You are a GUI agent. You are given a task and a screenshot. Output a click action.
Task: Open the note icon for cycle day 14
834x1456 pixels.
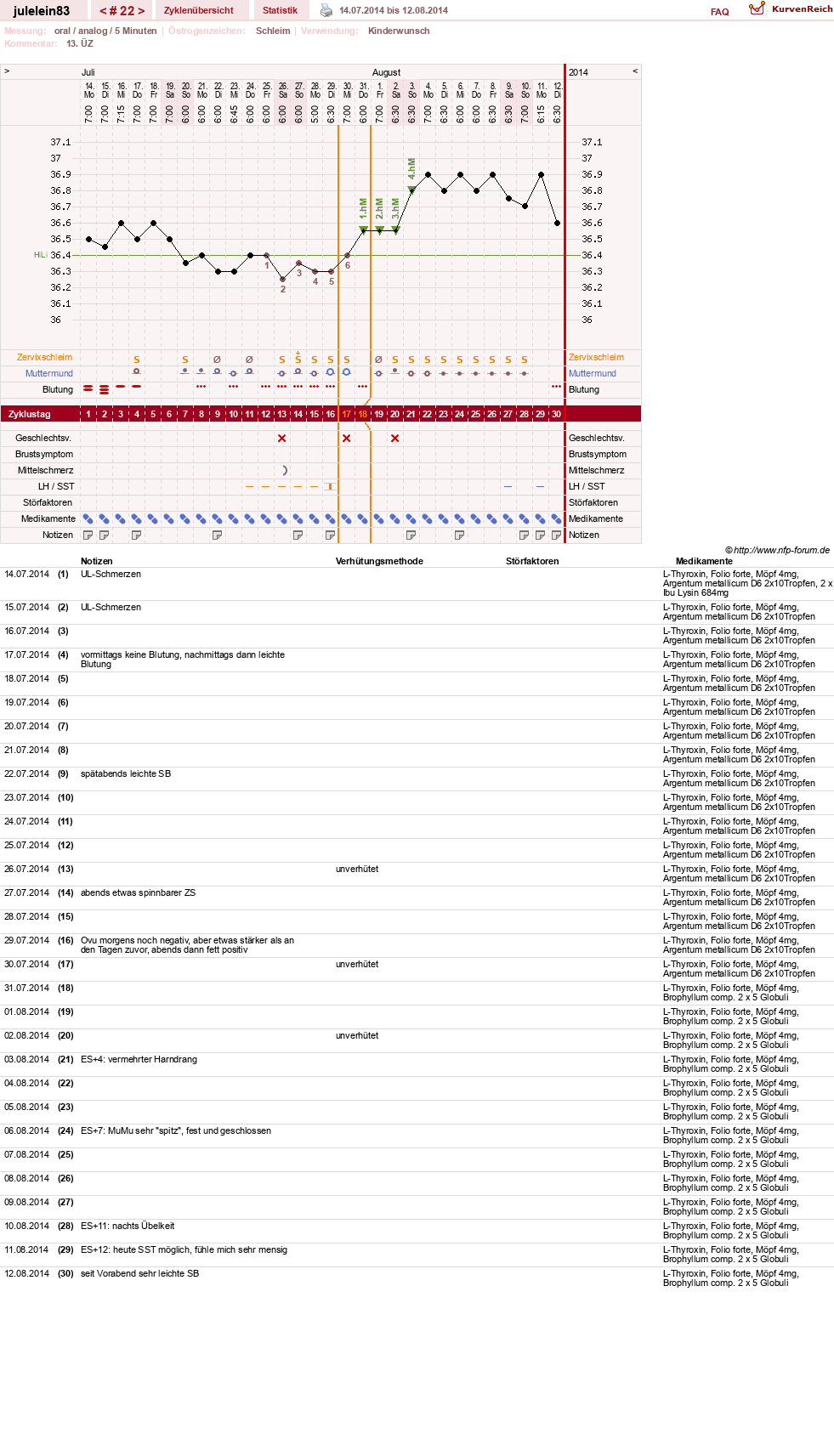tap(298, 535)
